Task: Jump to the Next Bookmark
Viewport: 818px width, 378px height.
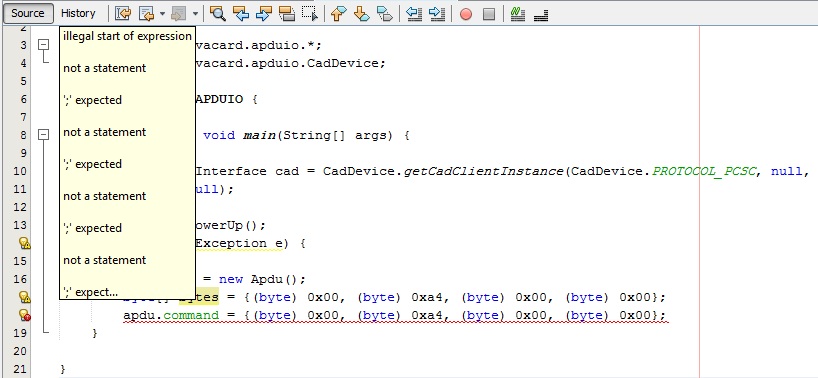Action: 362,14
